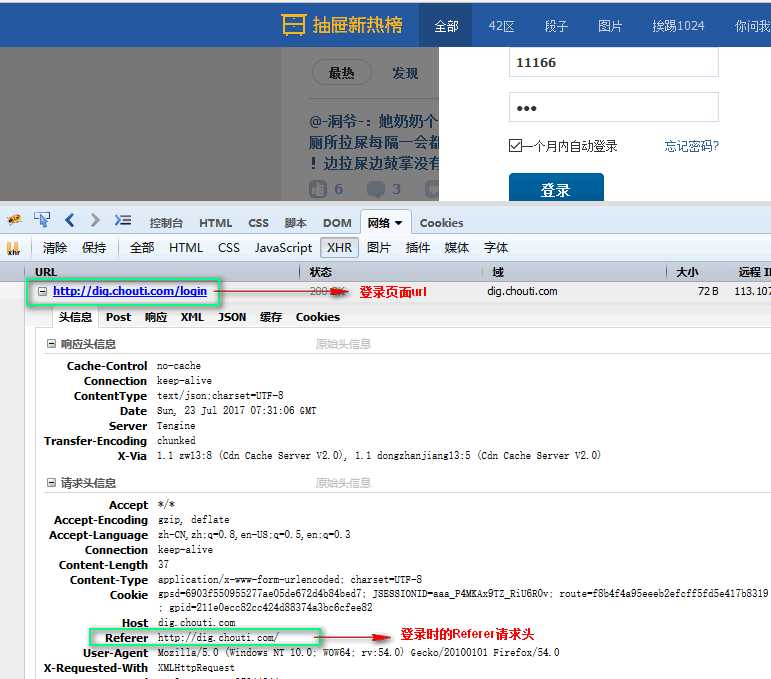Click the upvote icon showing 6

[318, 189]
